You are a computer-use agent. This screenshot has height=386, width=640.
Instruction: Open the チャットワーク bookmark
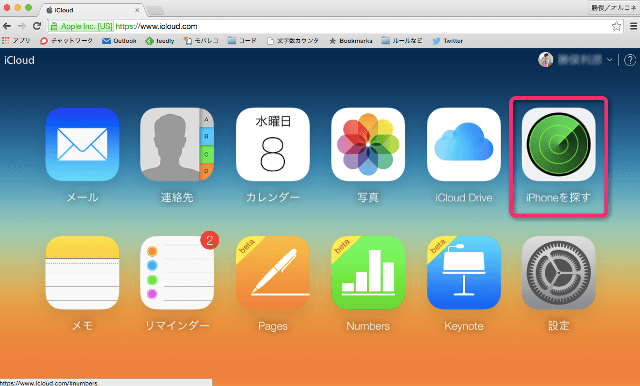coord(67,41)
